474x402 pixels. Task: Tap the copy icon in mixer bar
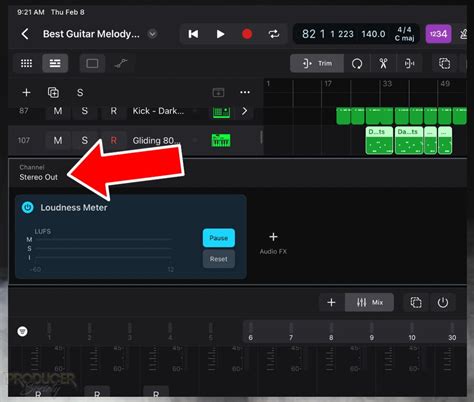[x=416, y=303]
